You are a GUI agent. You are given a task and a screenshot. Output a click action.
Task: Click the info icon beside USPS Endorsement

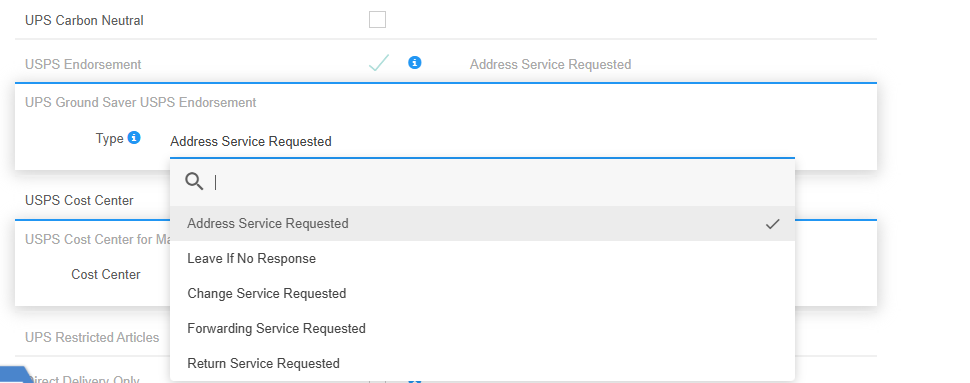click(x=414, y=62)
